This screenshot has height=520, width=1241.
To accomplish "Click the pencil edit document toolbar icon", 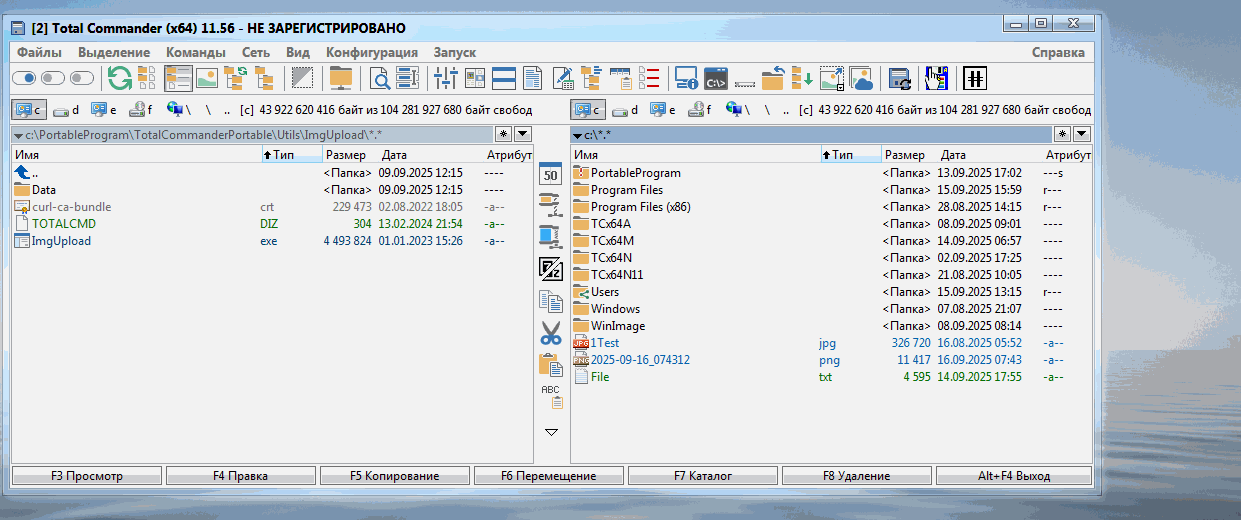I will 562,78.
